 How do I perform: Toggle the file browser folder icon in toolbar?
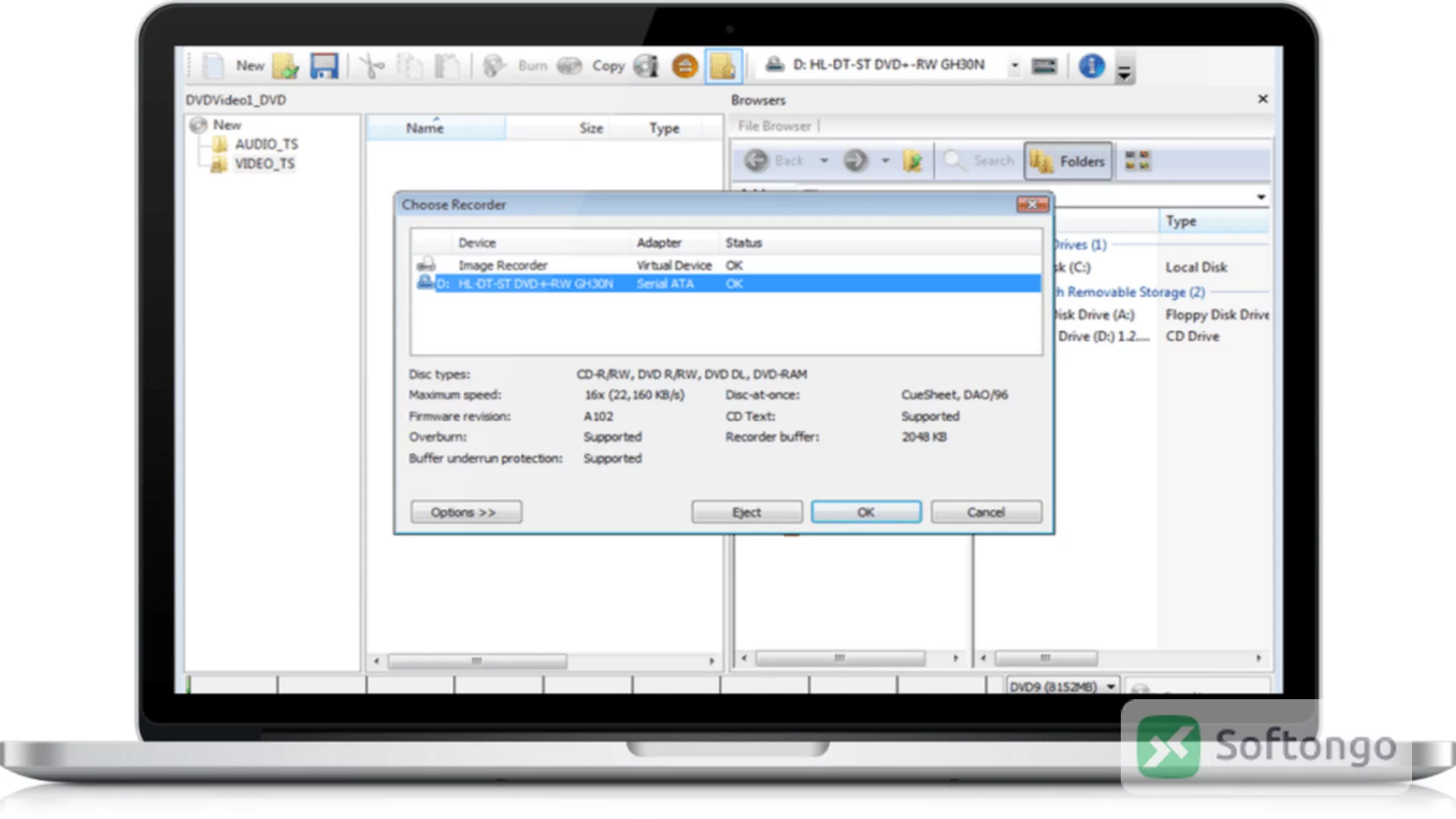click(723, 66)
